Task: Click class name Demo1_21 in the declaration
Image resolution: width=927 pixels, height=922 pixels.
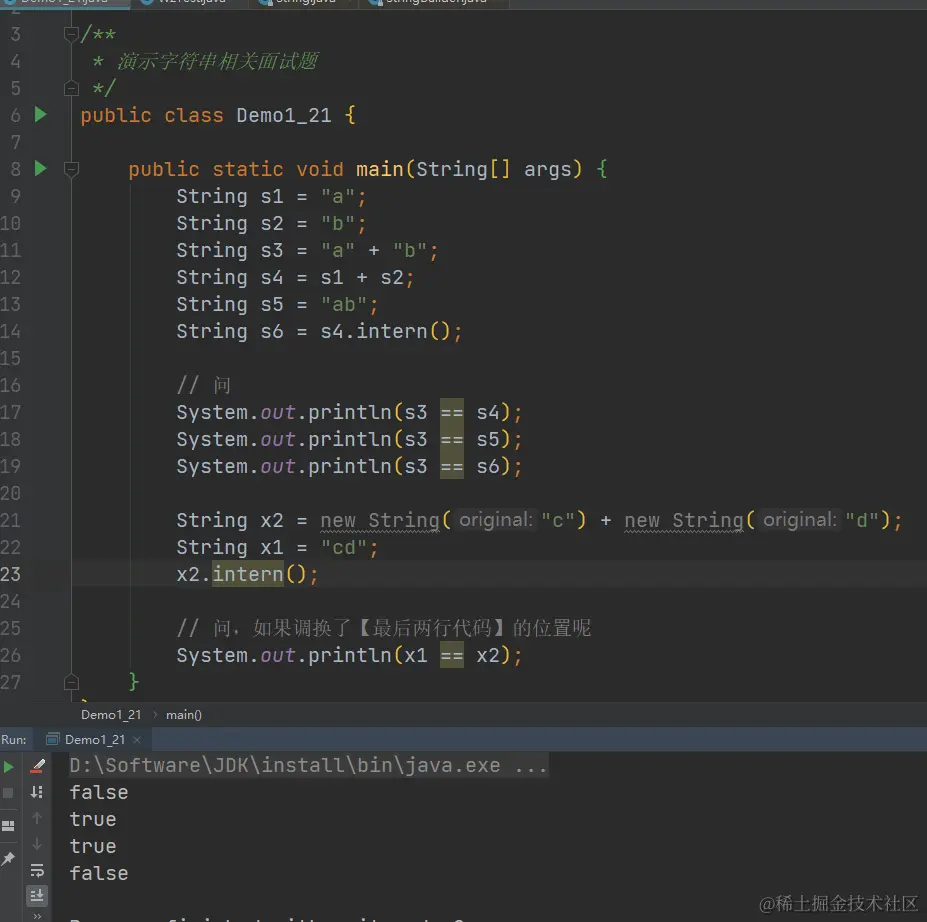Action: 284,115
